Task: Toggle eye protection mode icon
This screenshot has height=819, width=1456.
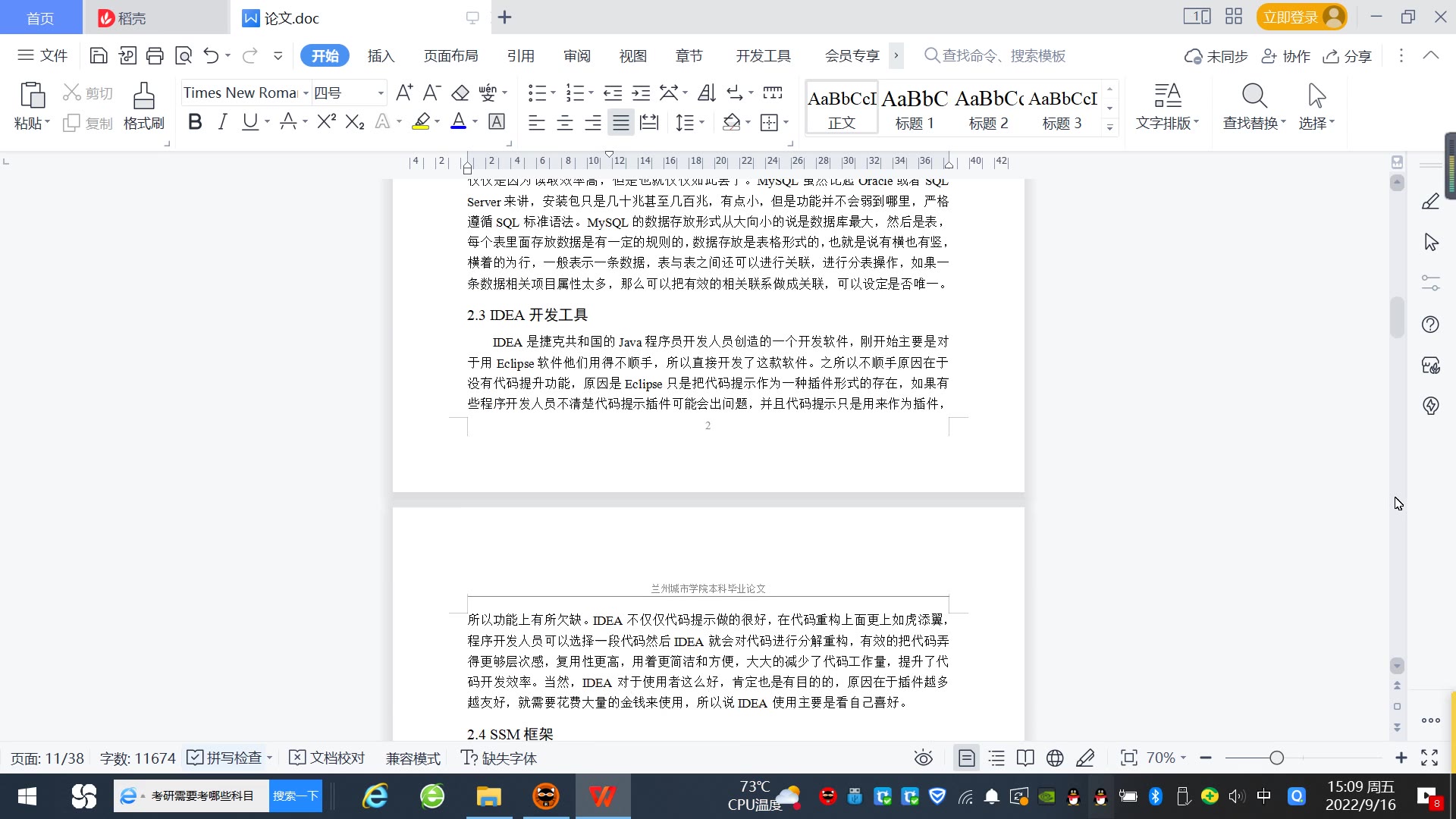Action: click(923, 758)
